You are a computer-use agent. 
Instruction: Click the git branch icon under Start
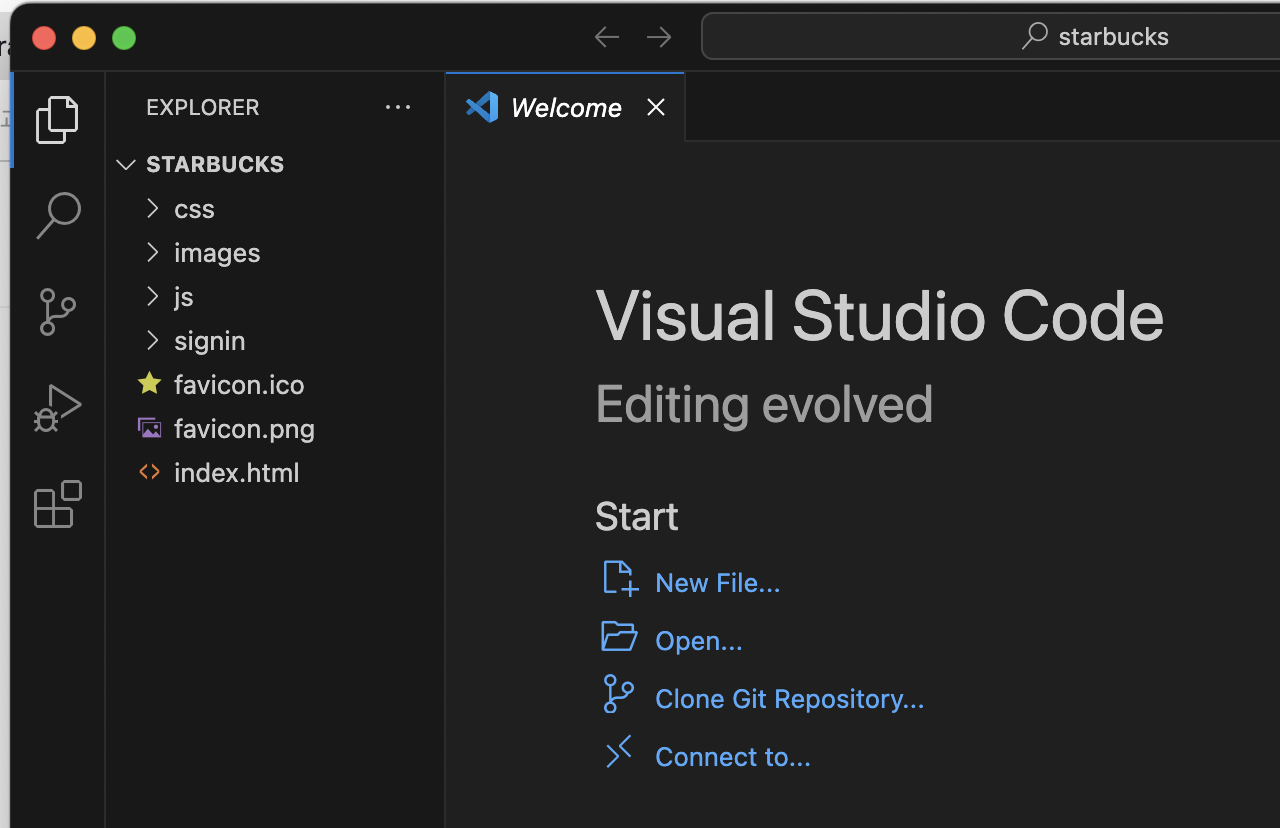(x=618, y=694)
